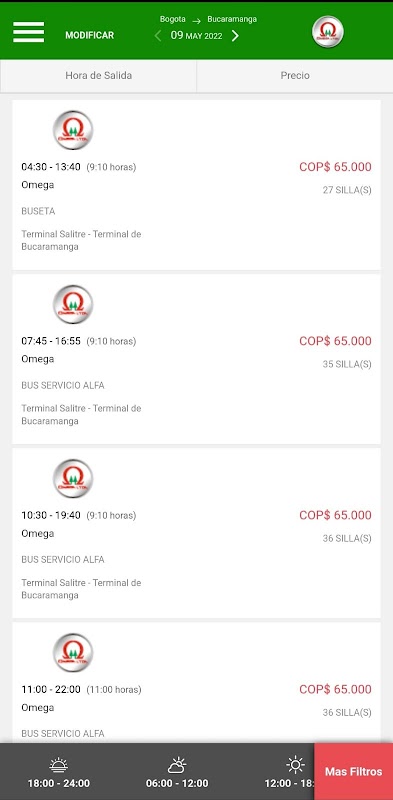Tap MODIFICAR to change search

pyautogui.click(x=89, y=35)
